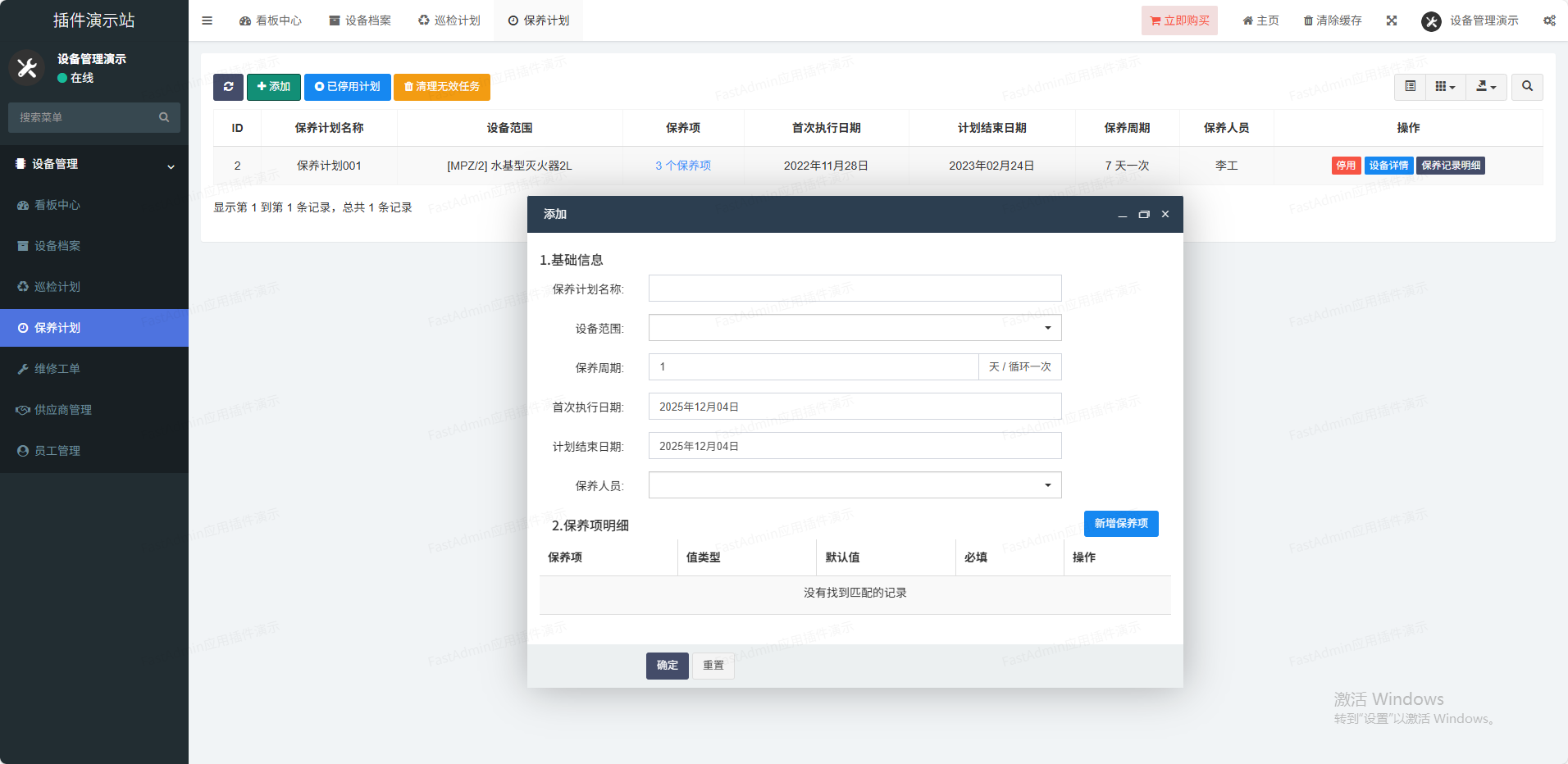The width and height of the screenshot is (1568, 764).
Task: Toggle the sidebar hamburger menu icon
Action: (207, 20)
